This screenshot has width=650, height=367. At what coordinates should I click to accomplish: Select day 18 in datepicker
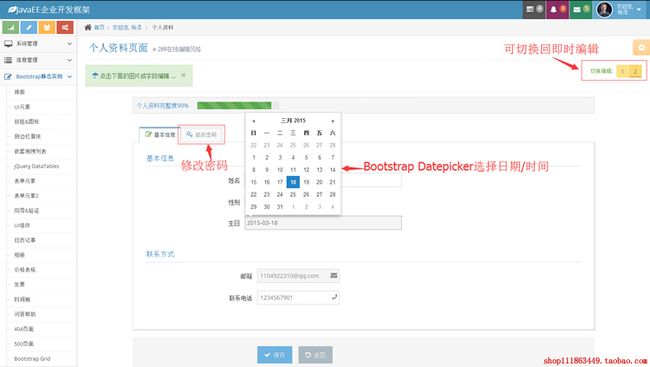tap(293, 182)
